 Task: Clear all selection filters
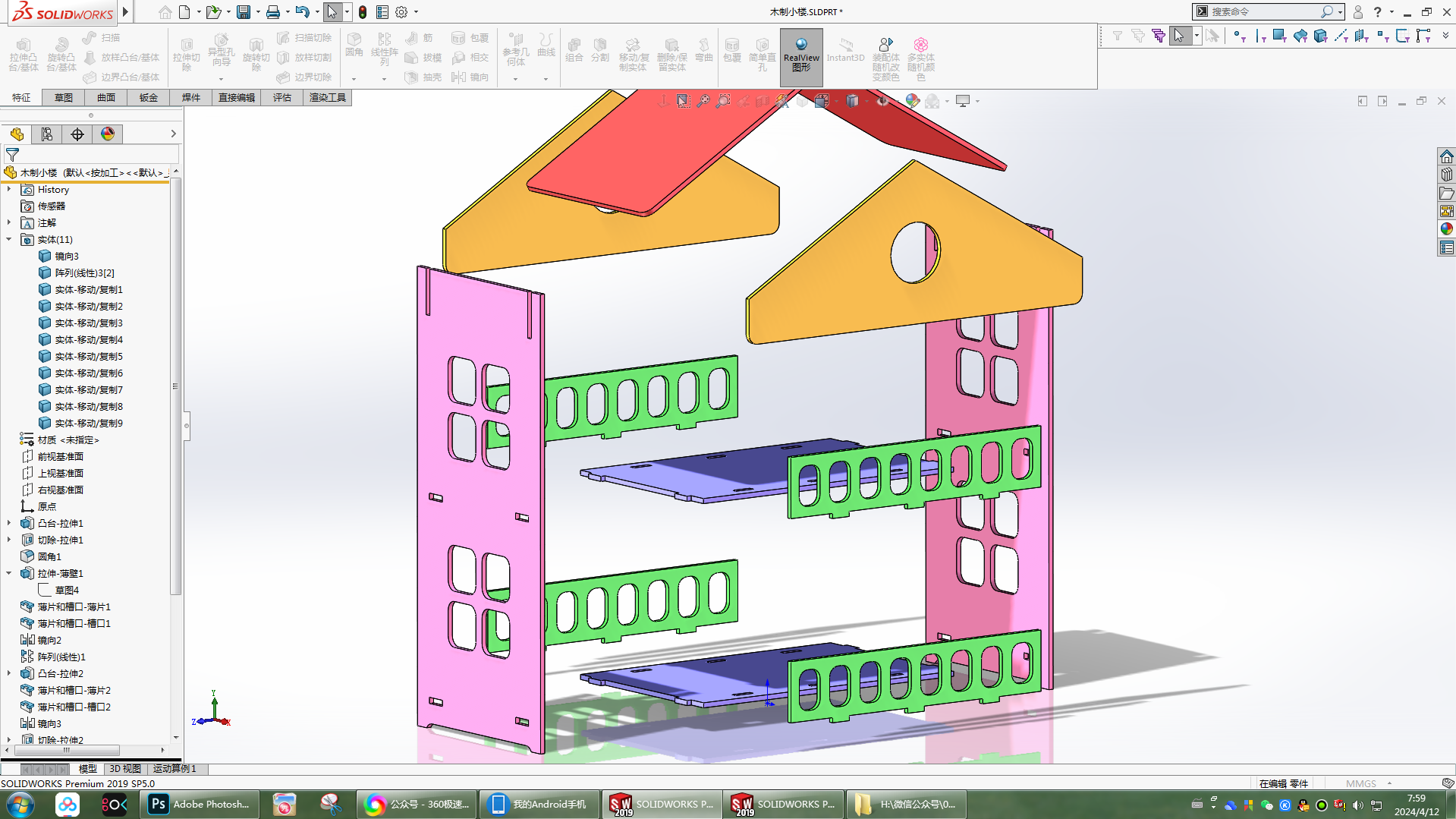pos(1137,36)
